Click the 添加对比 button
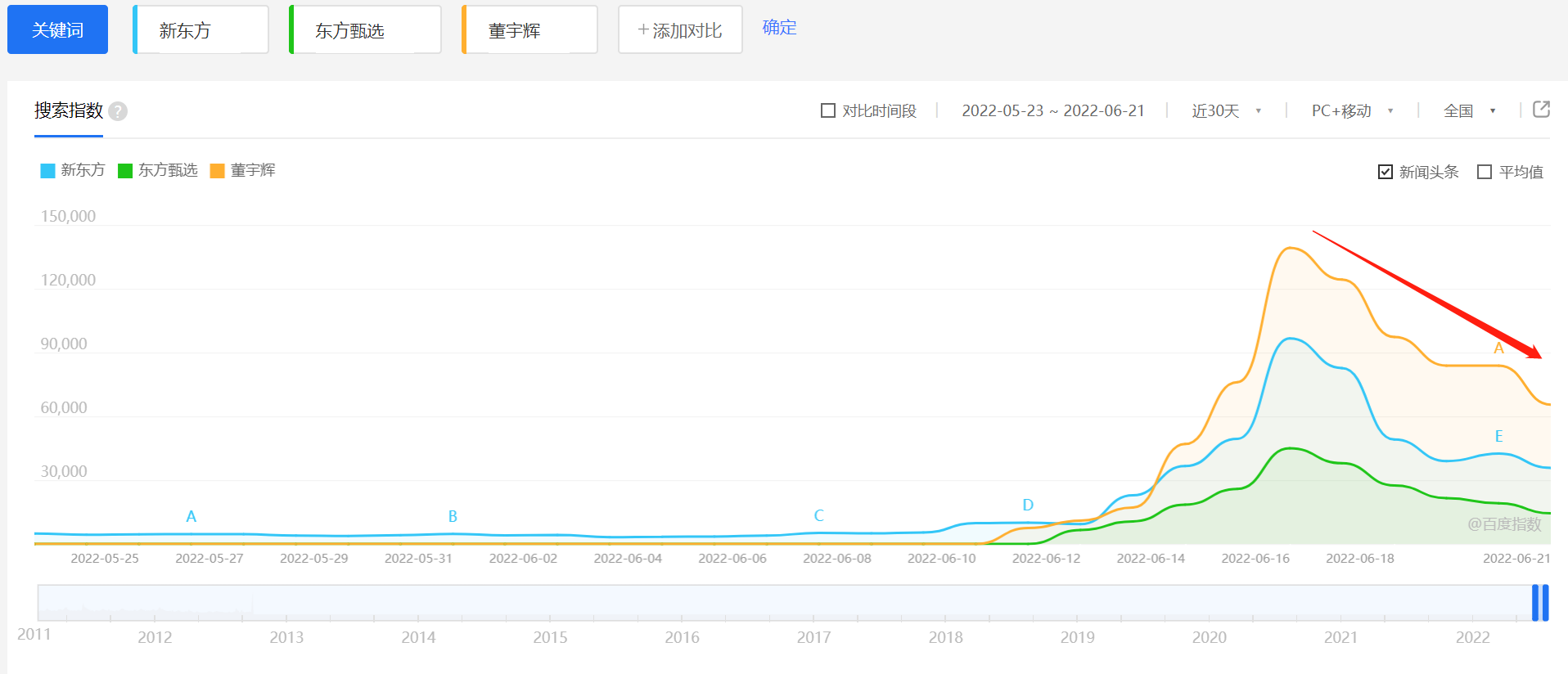Viewport: 1568px width, 674px height. (680, 30)
